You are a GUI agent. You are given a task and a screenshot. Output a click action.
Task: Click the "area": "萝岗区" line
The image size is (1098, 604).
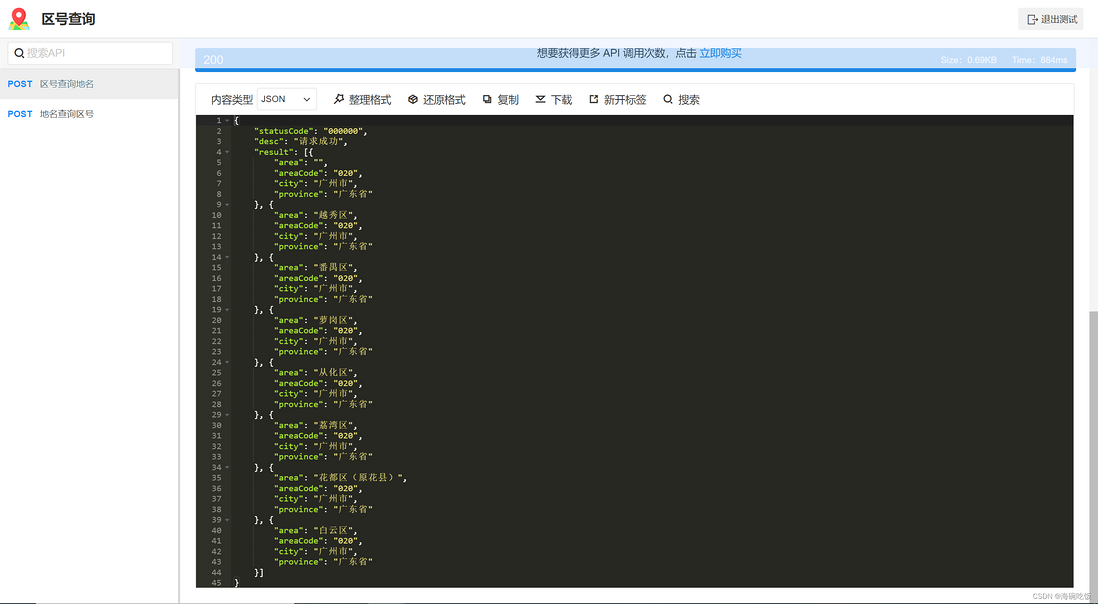coord(315,320)
